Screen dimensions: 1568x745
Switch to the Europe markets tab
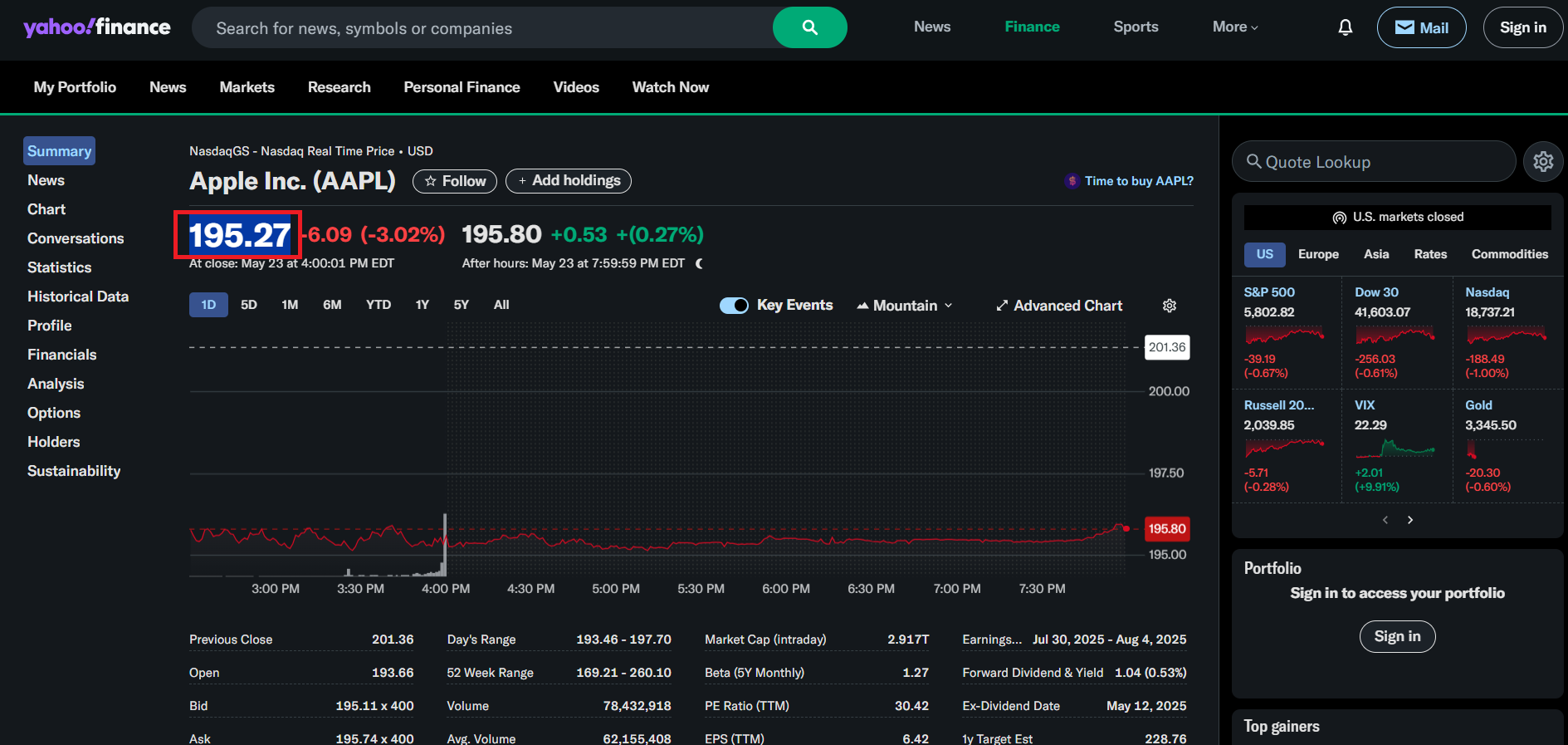1318,254
